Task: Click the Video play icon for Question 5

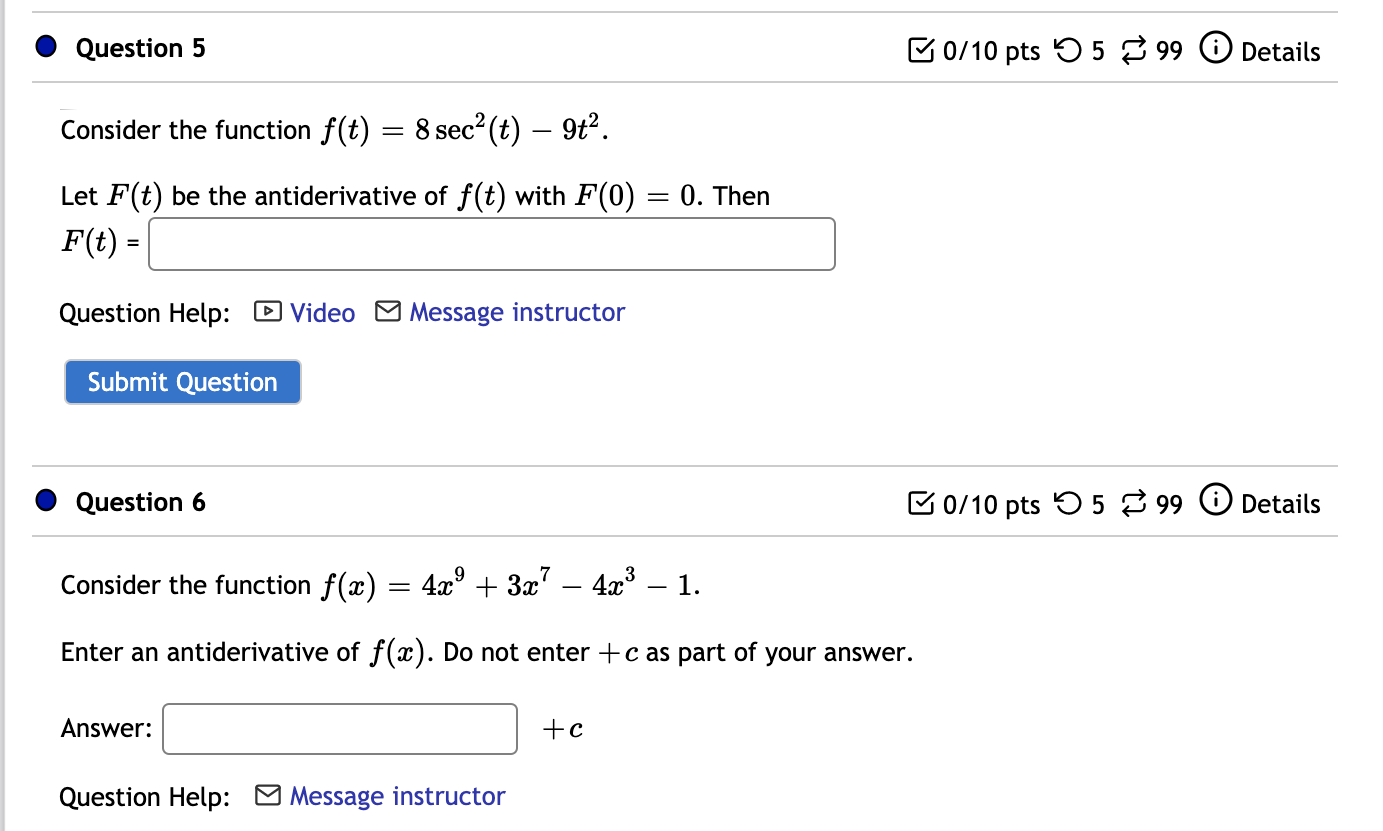Action: click(x=267, y=313)
